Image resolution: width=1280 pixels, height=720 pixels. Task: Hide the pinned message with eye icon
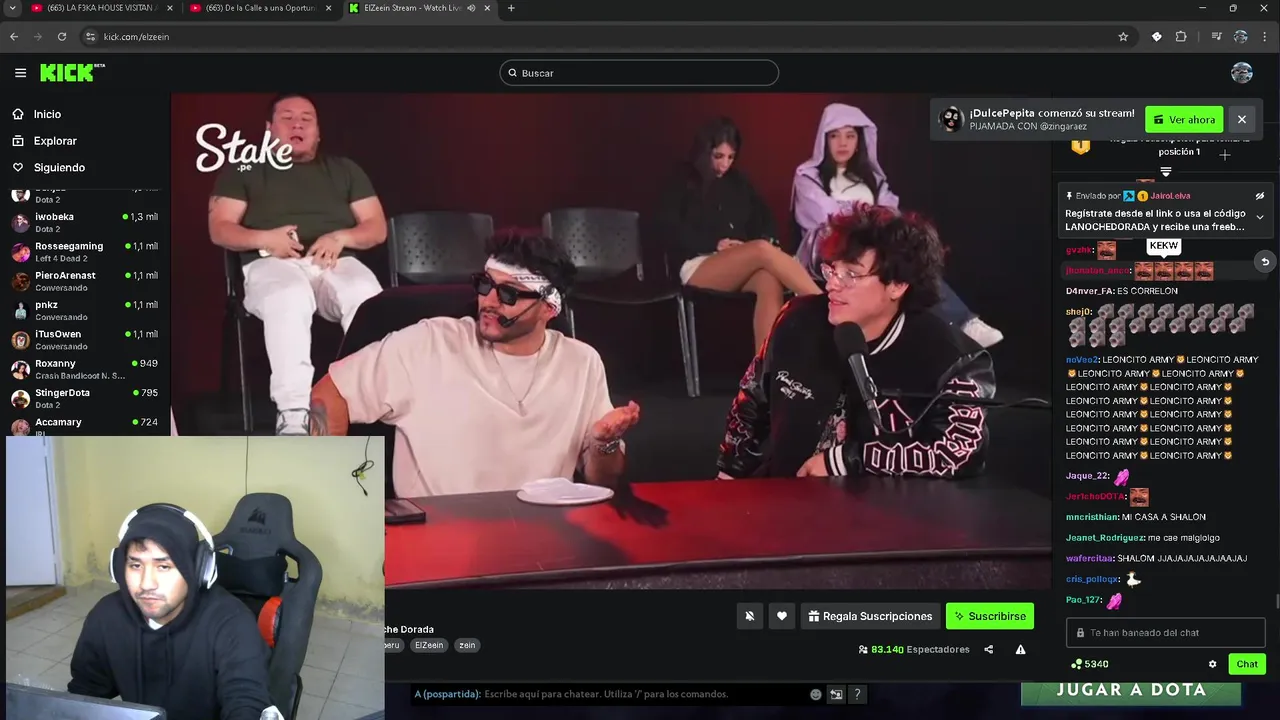pyautogui.click(x=1260, y=196)
